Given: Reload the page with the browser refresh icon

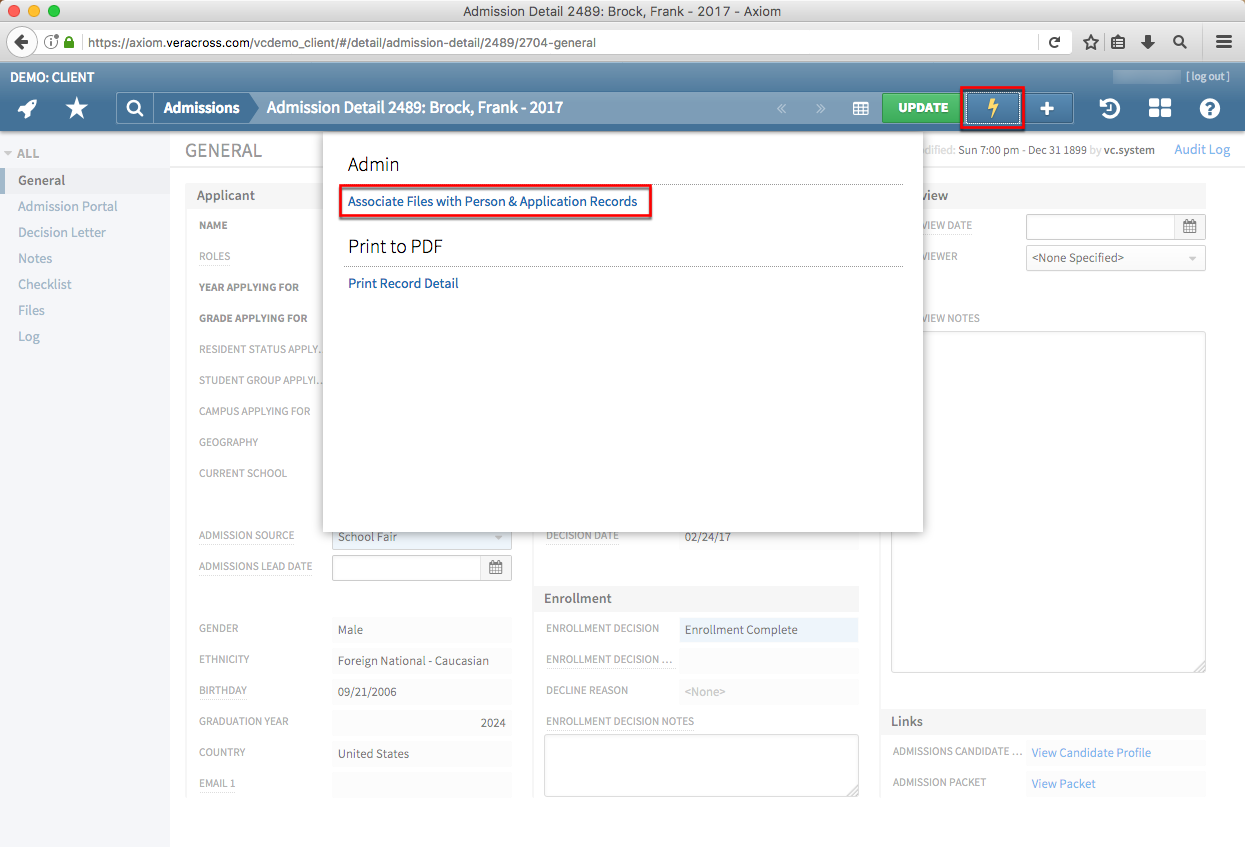Looking at the screenshot, I should 1055,42.
